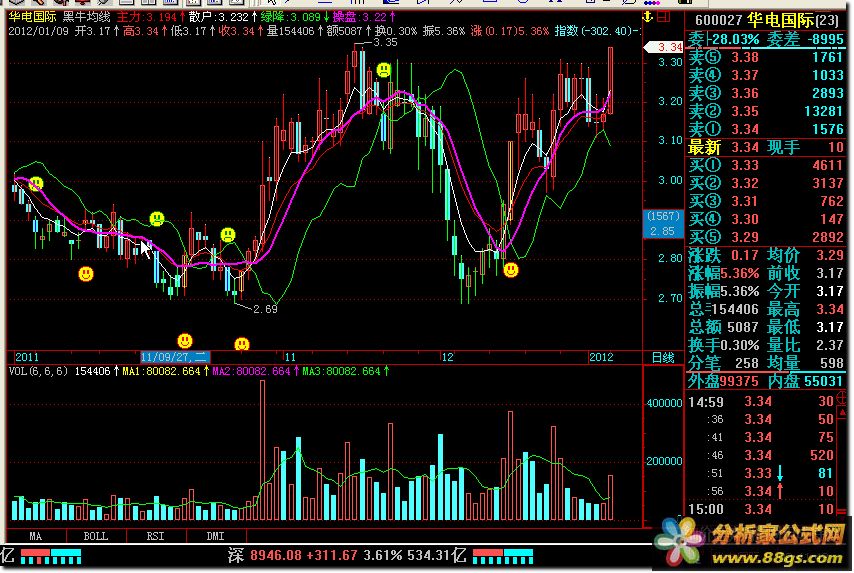The image size is (854, 573).
Task: Click the yellow down-arrow anchor icon
Action: coord(648,16)
